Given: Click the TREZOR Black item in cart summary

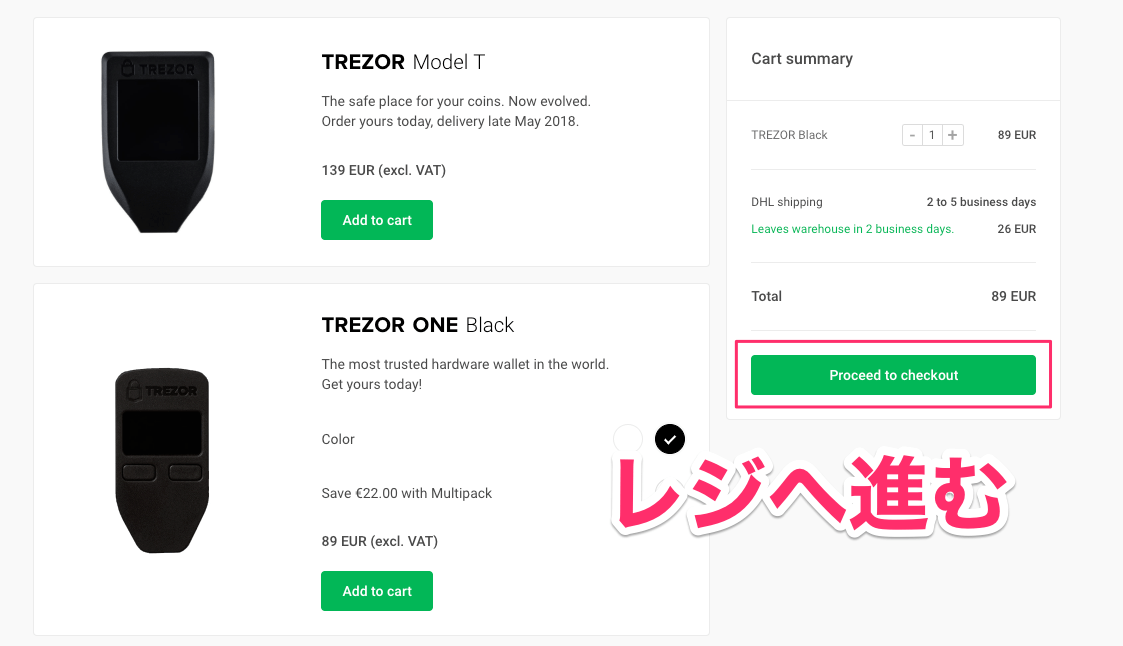Looking at the screenshot, I should coord(789,134).
